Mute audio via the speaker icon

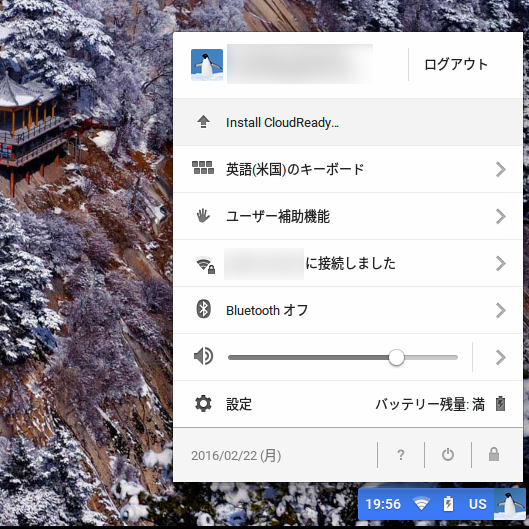(x=203, y=356)
